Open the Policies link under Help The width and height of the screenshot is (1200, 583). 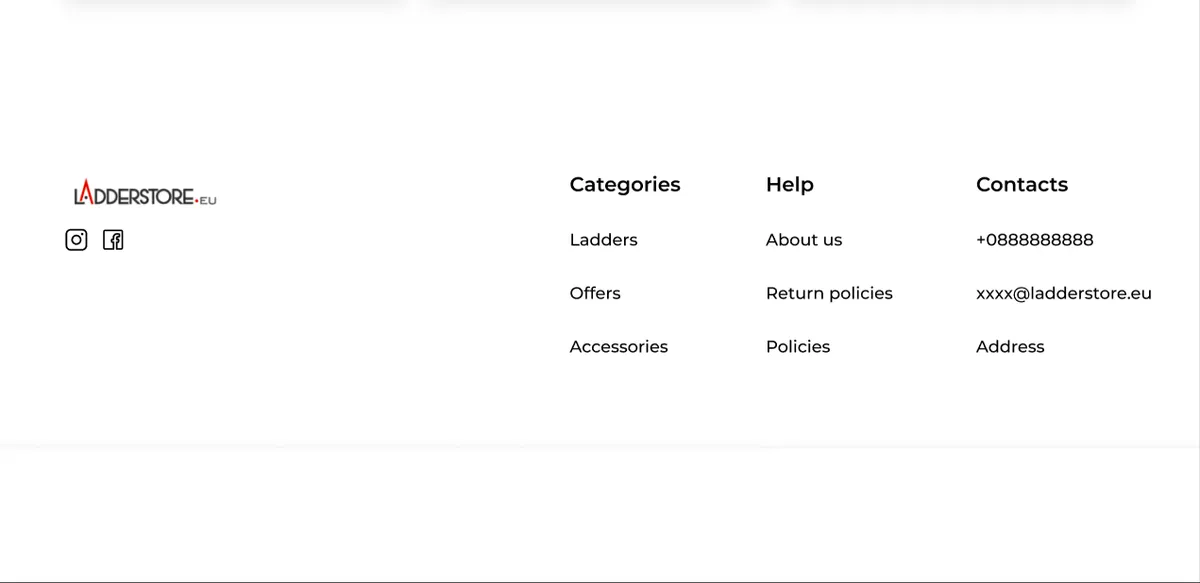pyautogui.click(x=798, y=347)
